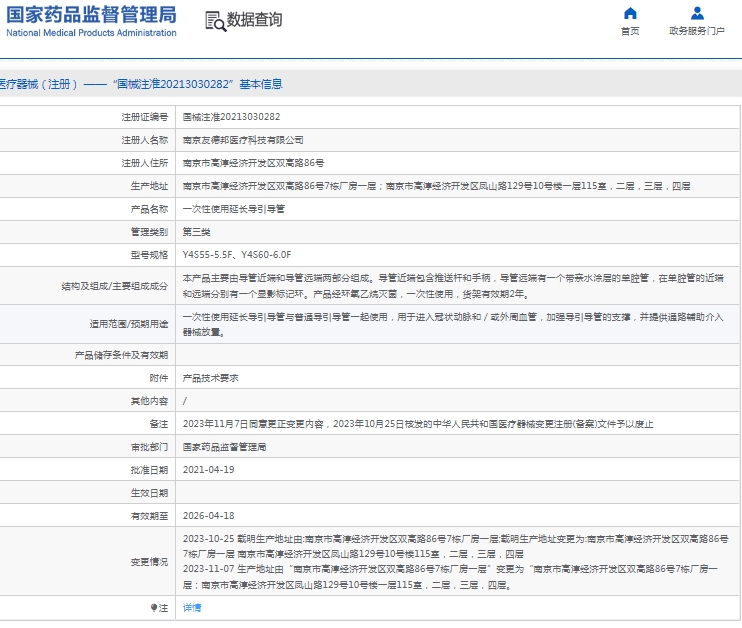Click the 批准日期 row label
742x628 pixels.
coord(150,470)
